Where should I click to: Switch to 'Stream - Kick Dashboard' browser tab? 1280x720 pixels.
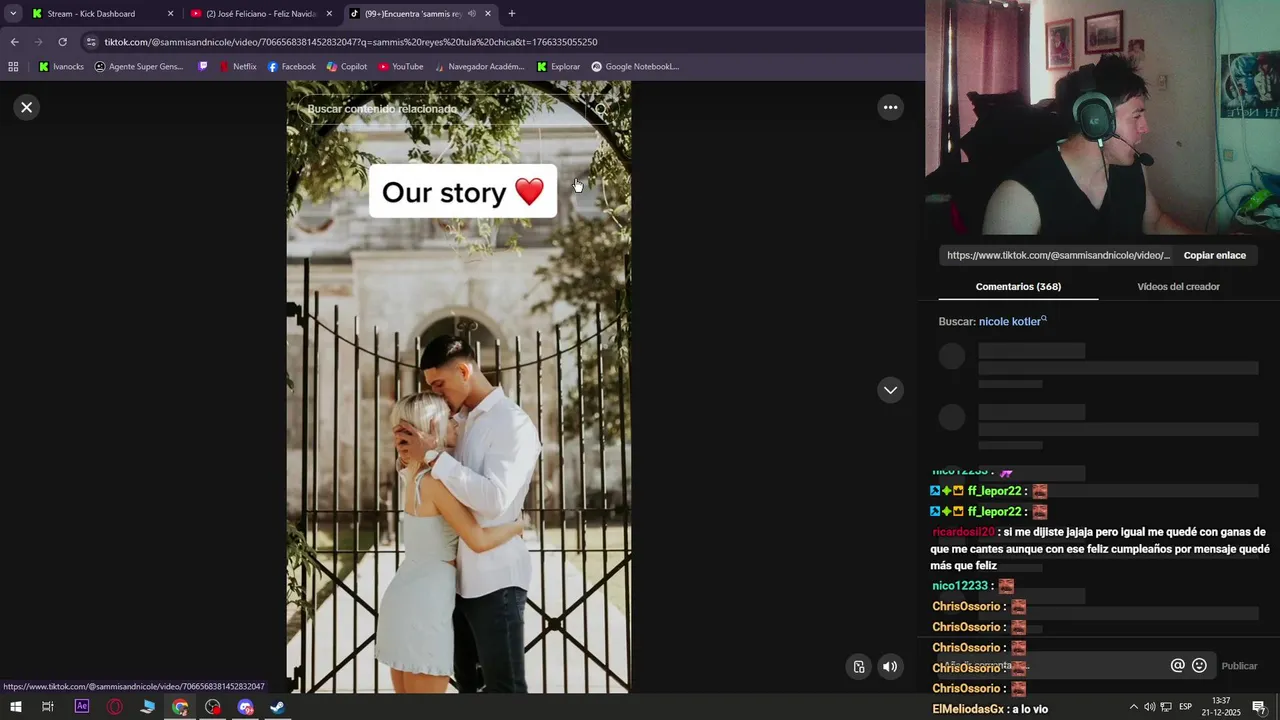pyautogui.click(x=91, y=14)
